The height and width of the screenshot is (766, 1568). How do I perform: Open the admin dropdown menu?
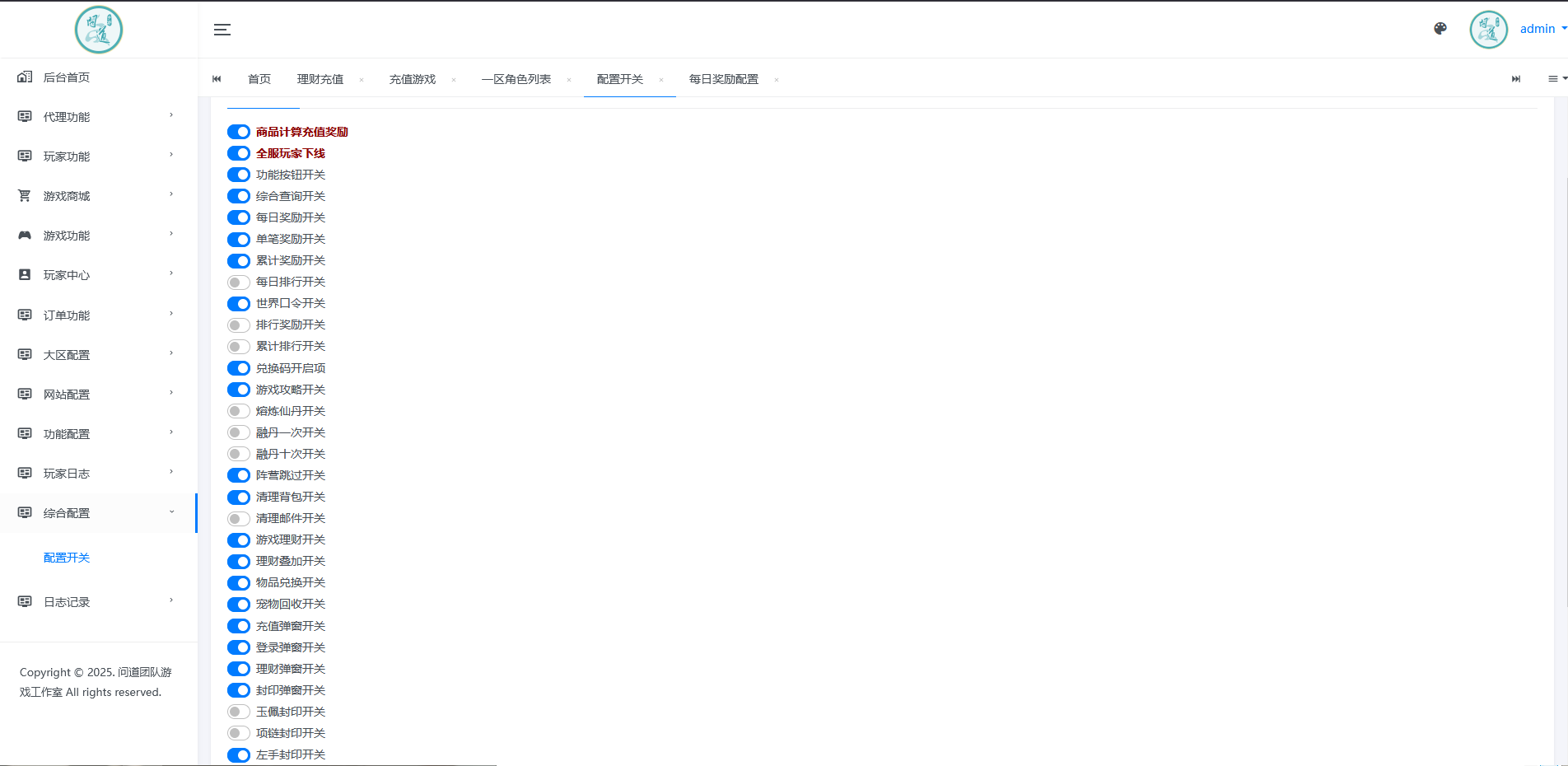[1541, 28]
